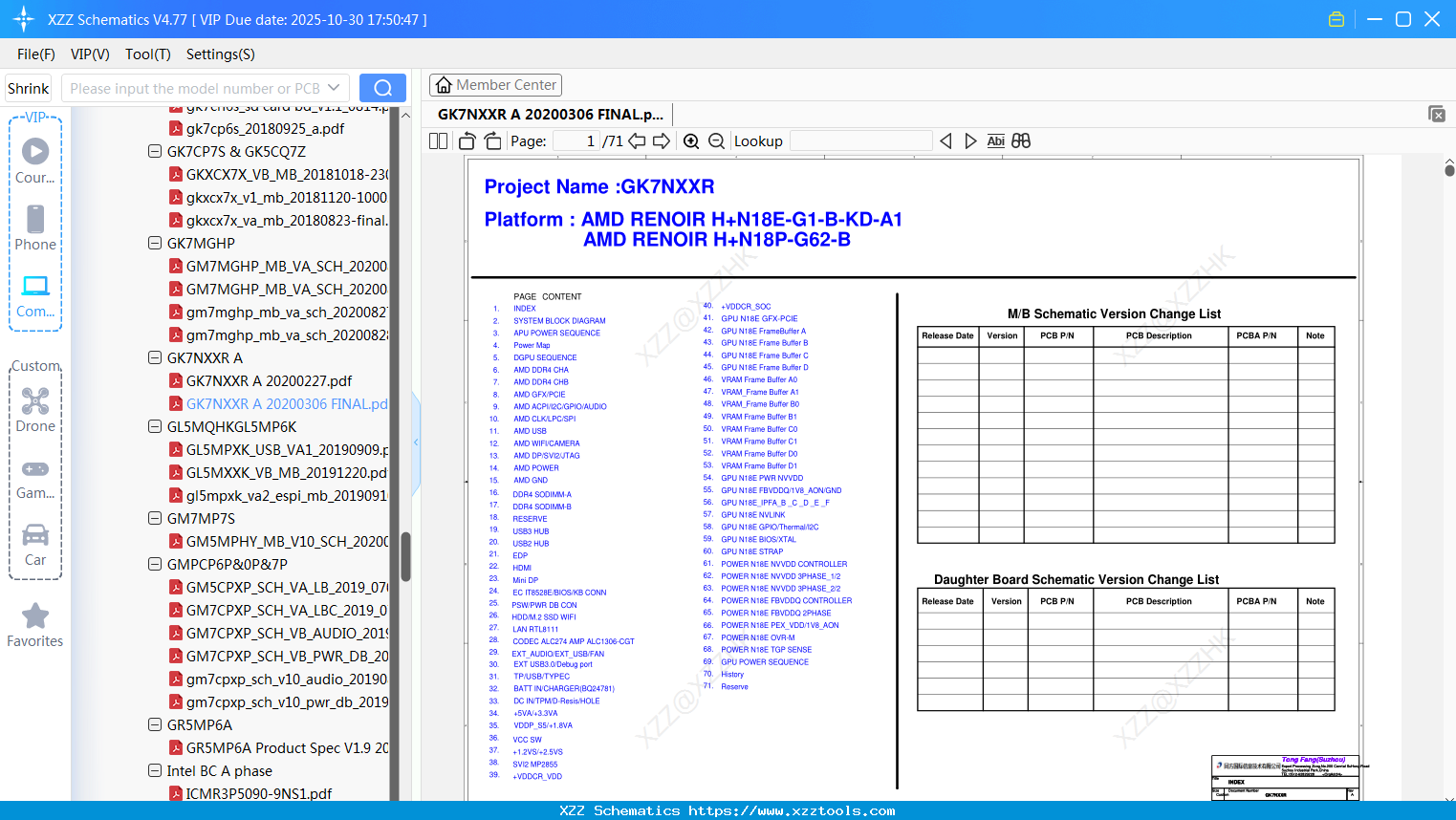
Task: Open GM7CPXP_SCH_VB_PWR_DB file
Action: 287,656
